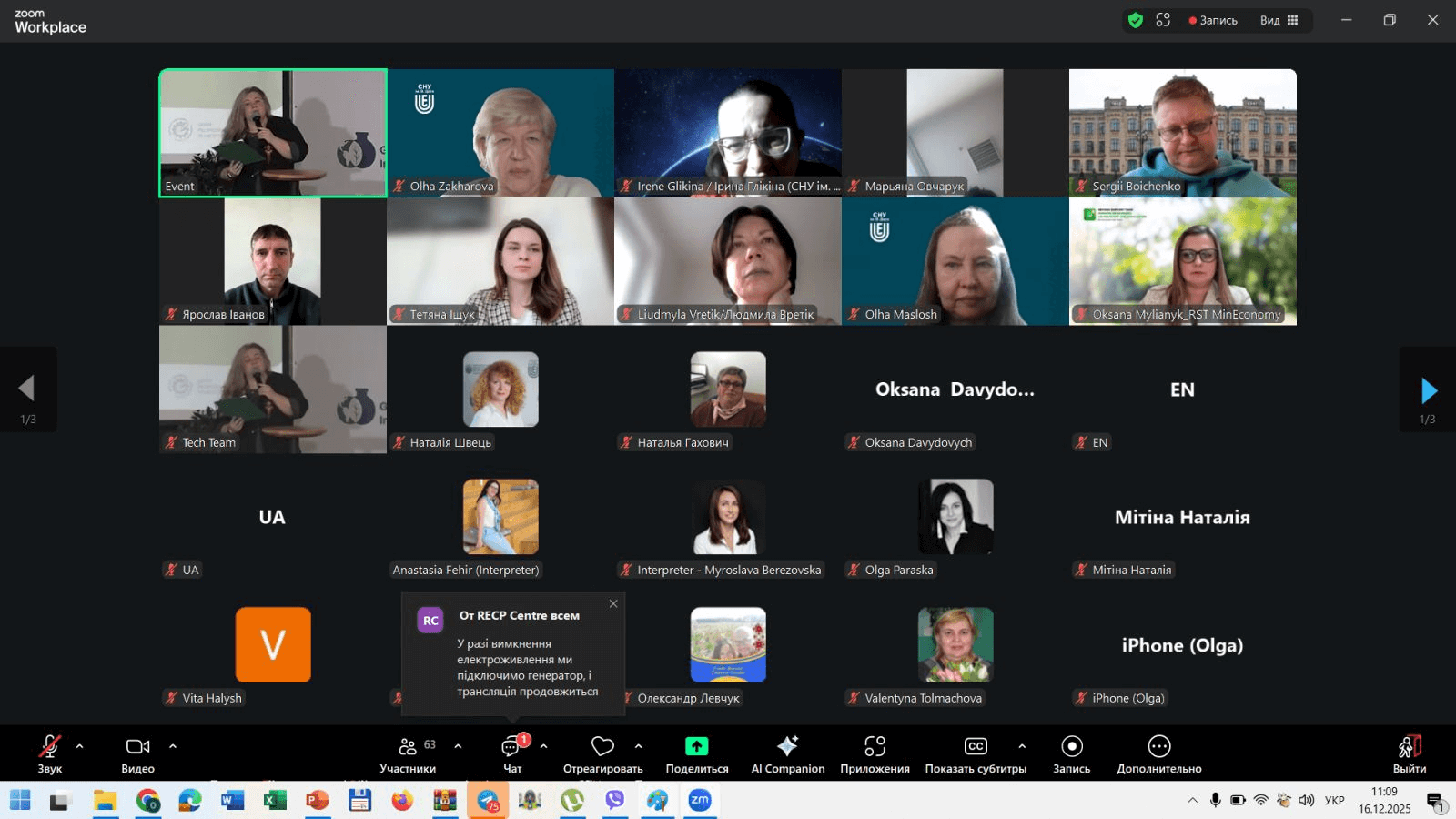The height and width of the screenshot is (819, 1456).
Task: Expand audio options arrow next to Звук
Action: coord(80,746)
